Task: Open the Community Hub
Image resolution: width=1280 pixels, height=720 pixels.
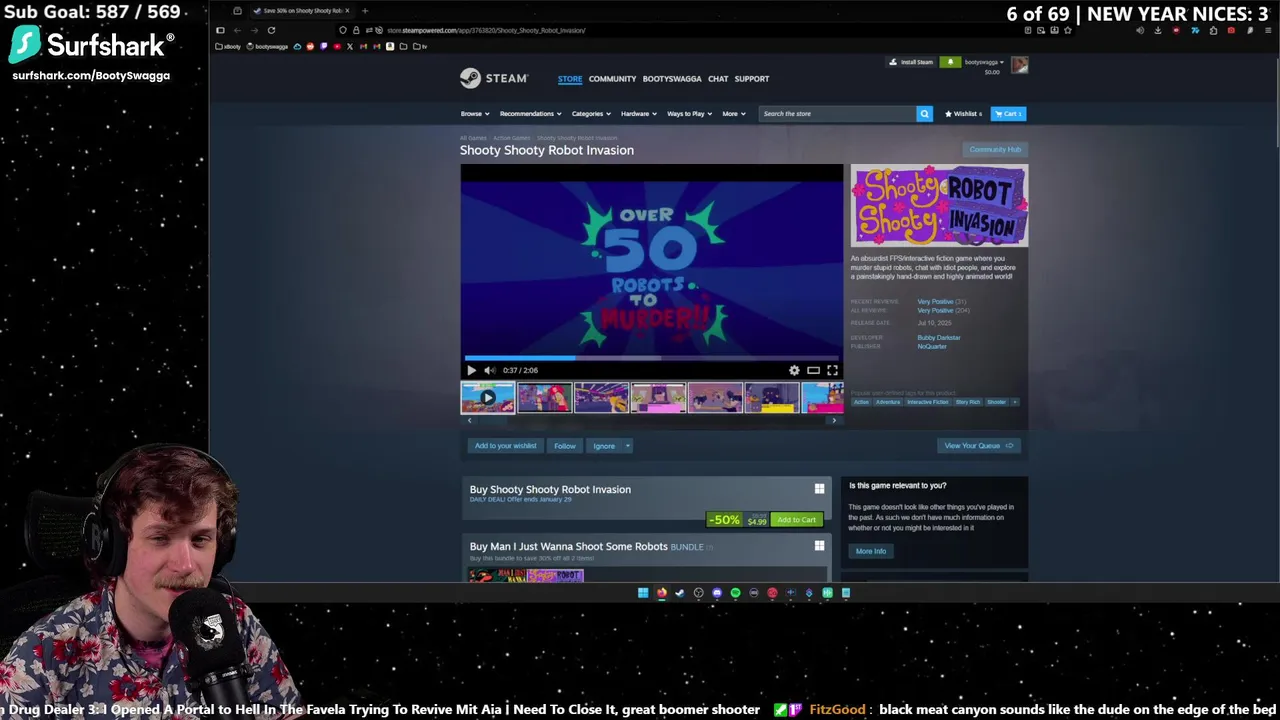Action: click(x=995, y=149)
